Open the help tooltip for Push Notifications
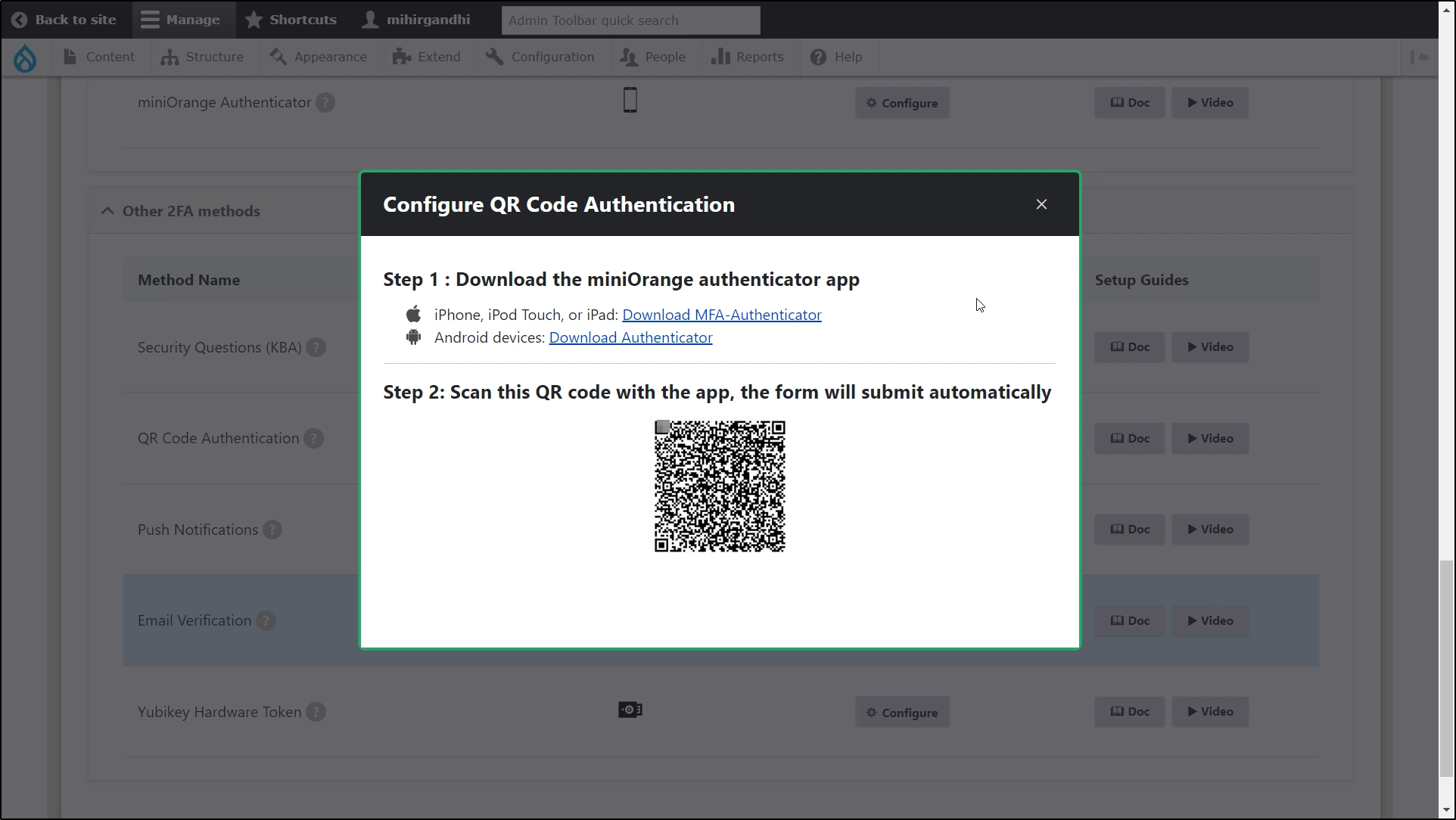The height and width of the screenshot is (820, 1456). pos(272,530)
